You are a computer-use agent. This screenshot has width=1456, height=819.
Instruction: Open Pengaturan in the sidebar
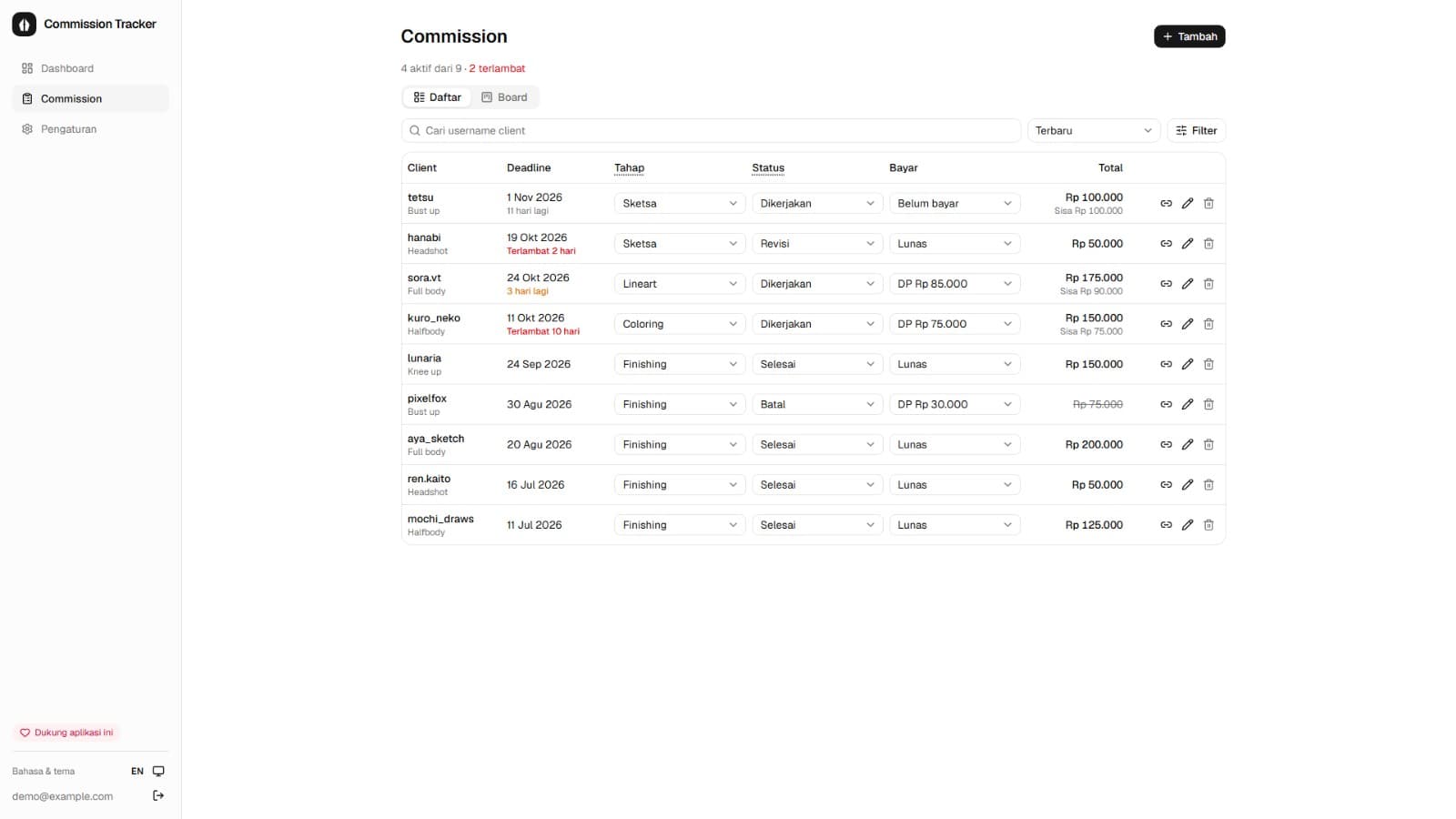[90, 129]
